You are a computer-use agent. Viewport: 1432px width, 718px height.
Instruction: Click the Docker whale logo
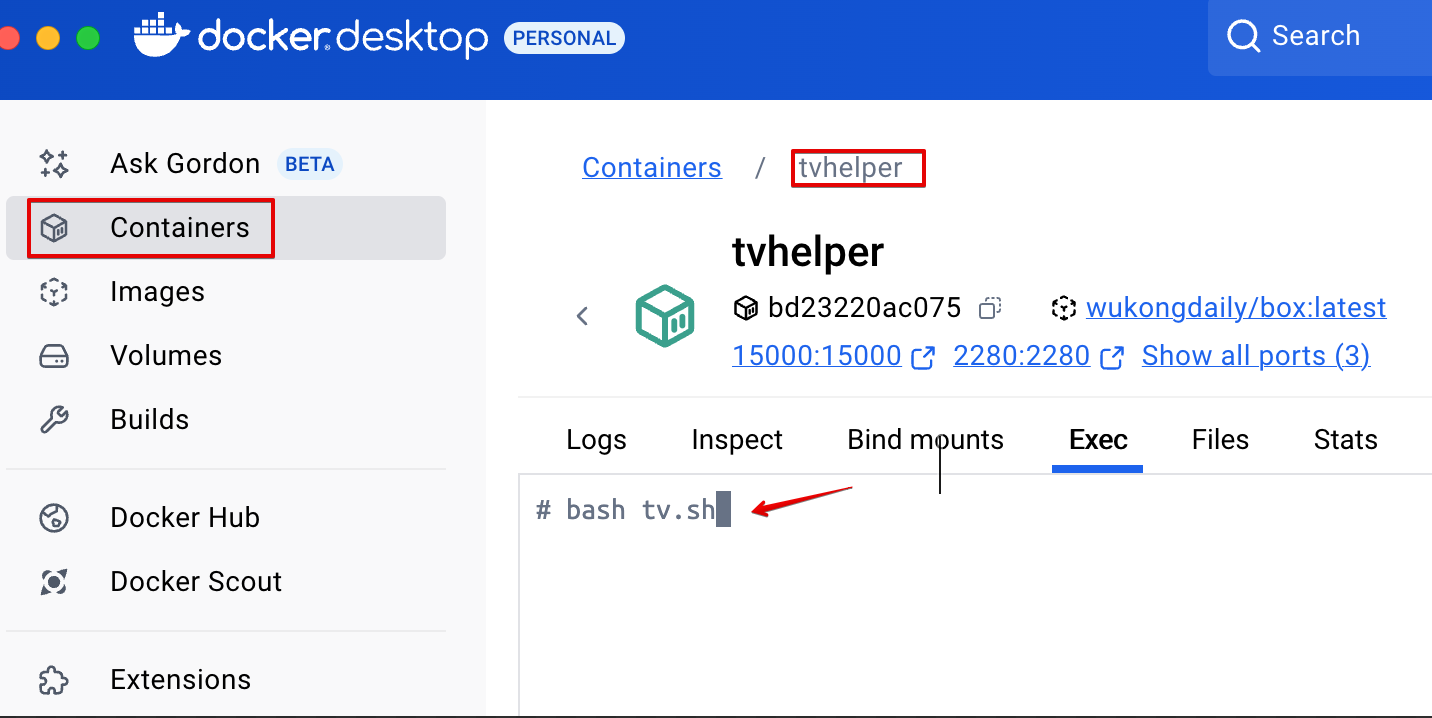[x=161, y=36]
